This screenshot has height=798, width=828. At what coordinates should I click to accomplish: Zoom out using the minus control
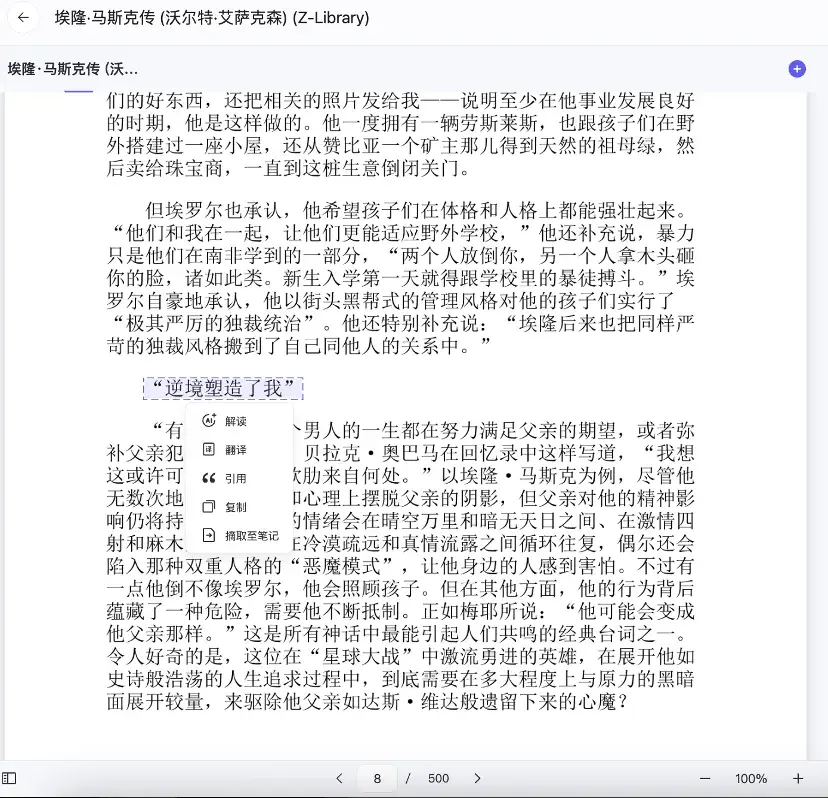[x=704, y=778]
